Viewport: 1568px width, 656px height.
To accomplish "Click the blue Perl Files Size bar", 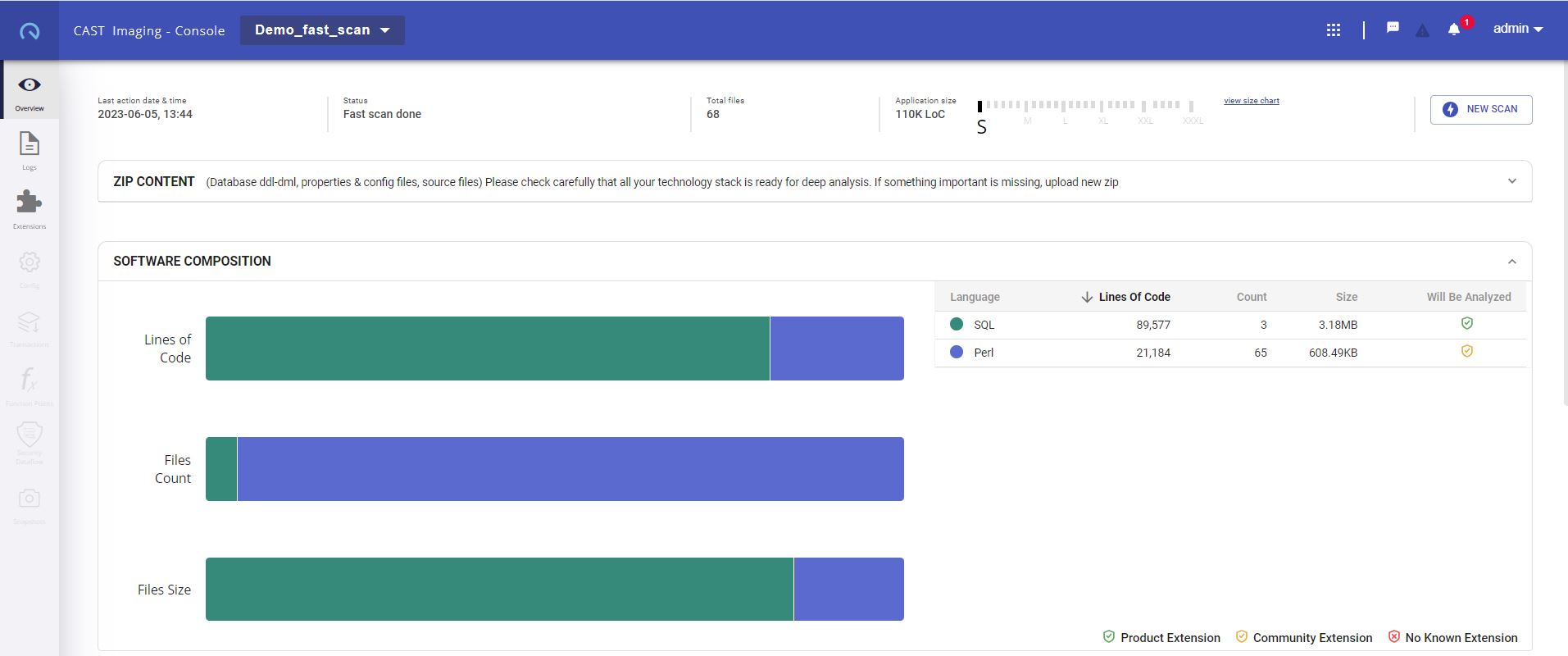I will (849, 590).
